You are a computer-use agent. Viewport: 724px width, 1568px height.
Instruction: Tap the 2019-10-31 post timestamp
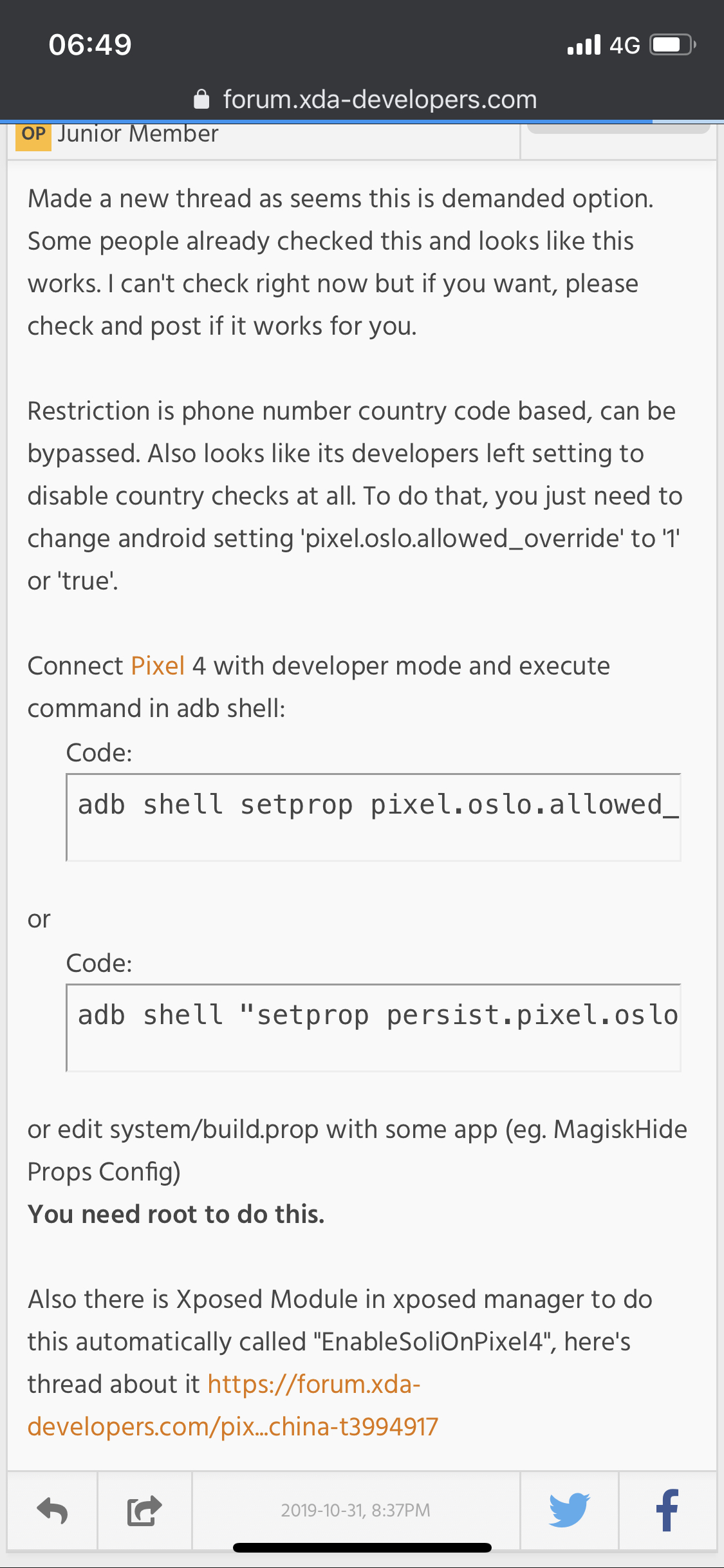pos(355,1510)
